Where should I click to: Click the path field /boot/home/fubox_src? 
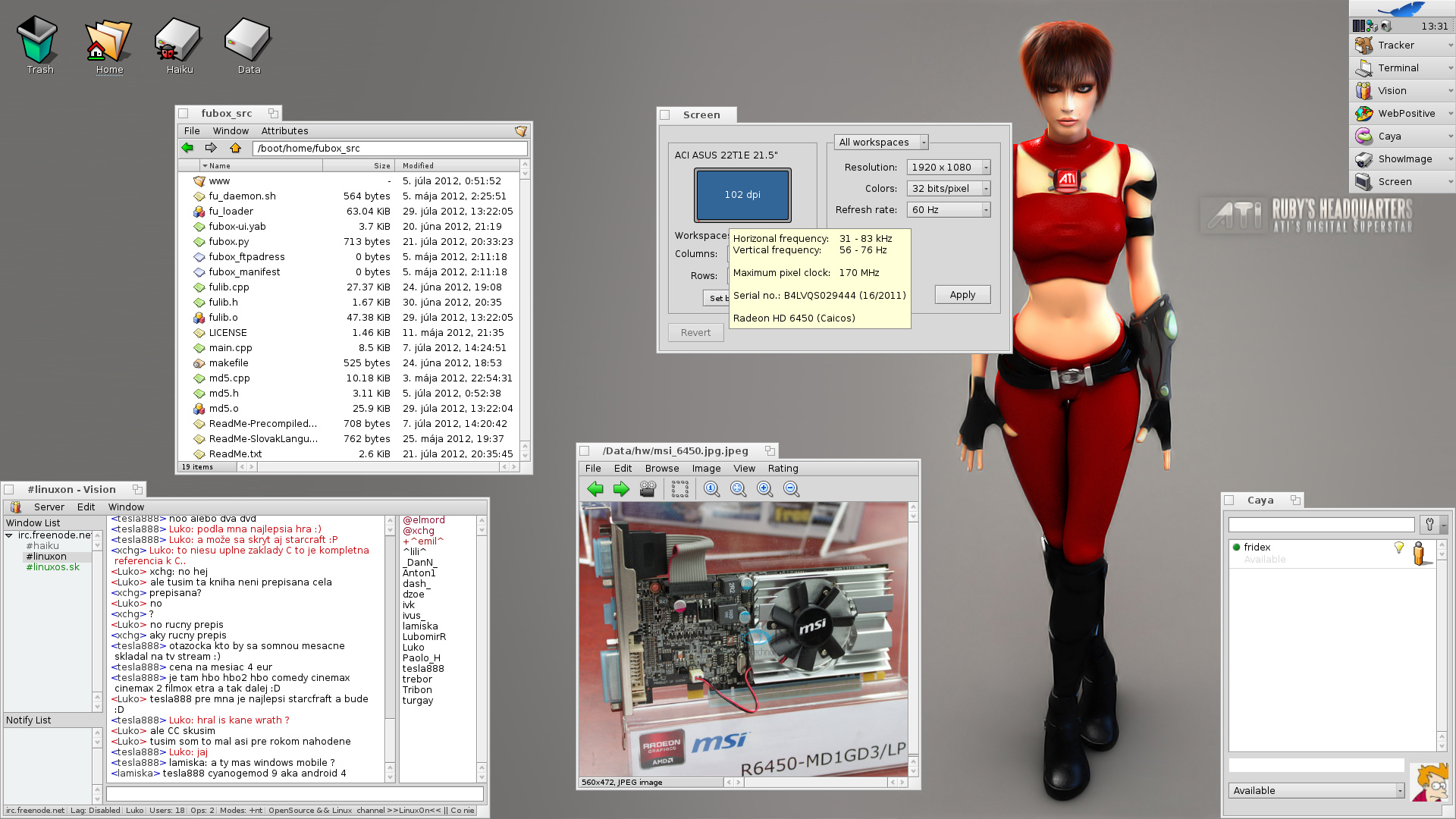[x=390, y=149]
